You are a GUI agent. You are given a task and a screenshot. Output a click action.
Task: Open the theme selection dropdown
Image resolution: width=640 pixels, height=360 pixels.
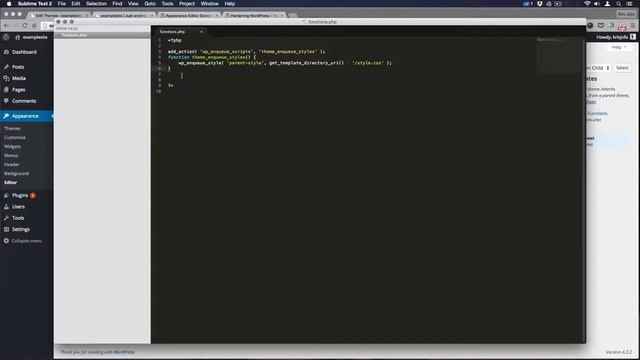(598, 68)
